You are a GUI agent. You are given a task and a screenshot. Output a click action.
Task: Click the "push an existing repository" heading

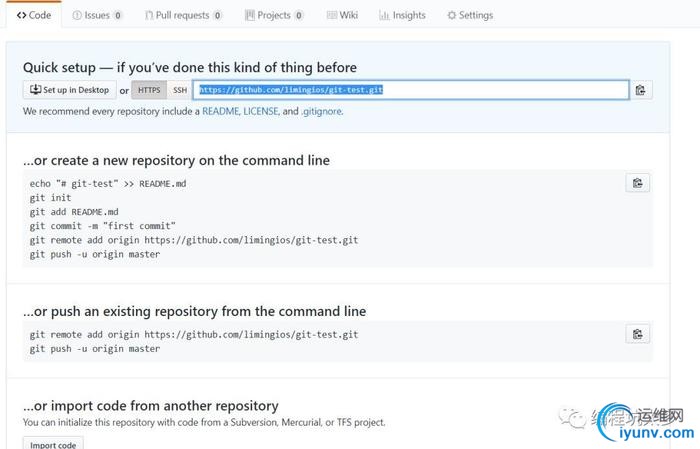coord(195,311)
